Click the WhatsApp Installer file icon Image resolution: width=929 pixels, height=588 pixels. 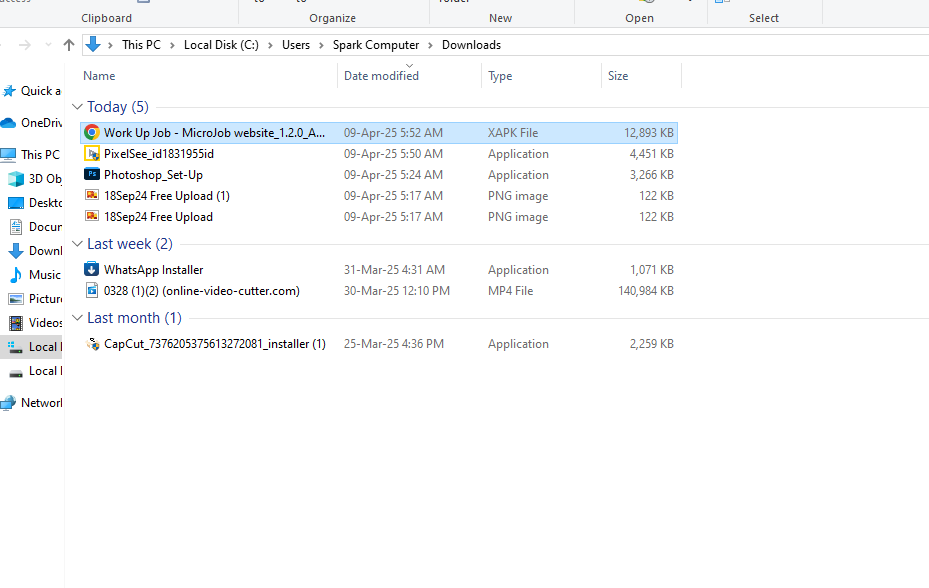[x=92, y=269]
